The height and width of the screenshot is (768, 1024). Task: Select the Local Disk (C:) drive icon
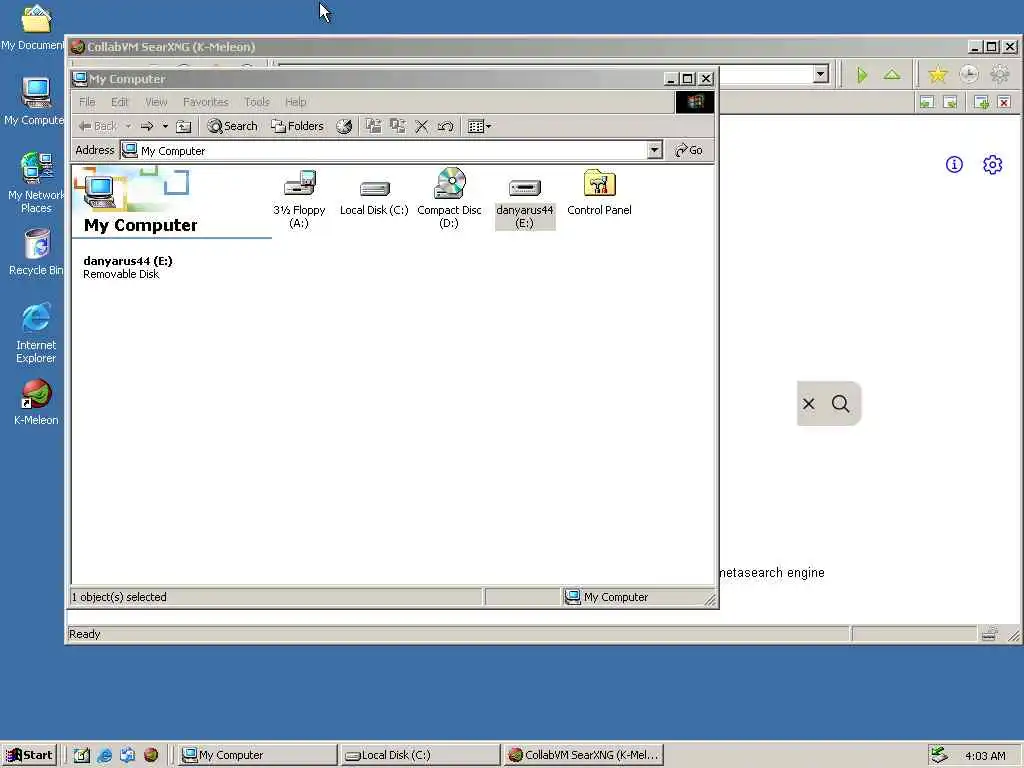point(374,199)
